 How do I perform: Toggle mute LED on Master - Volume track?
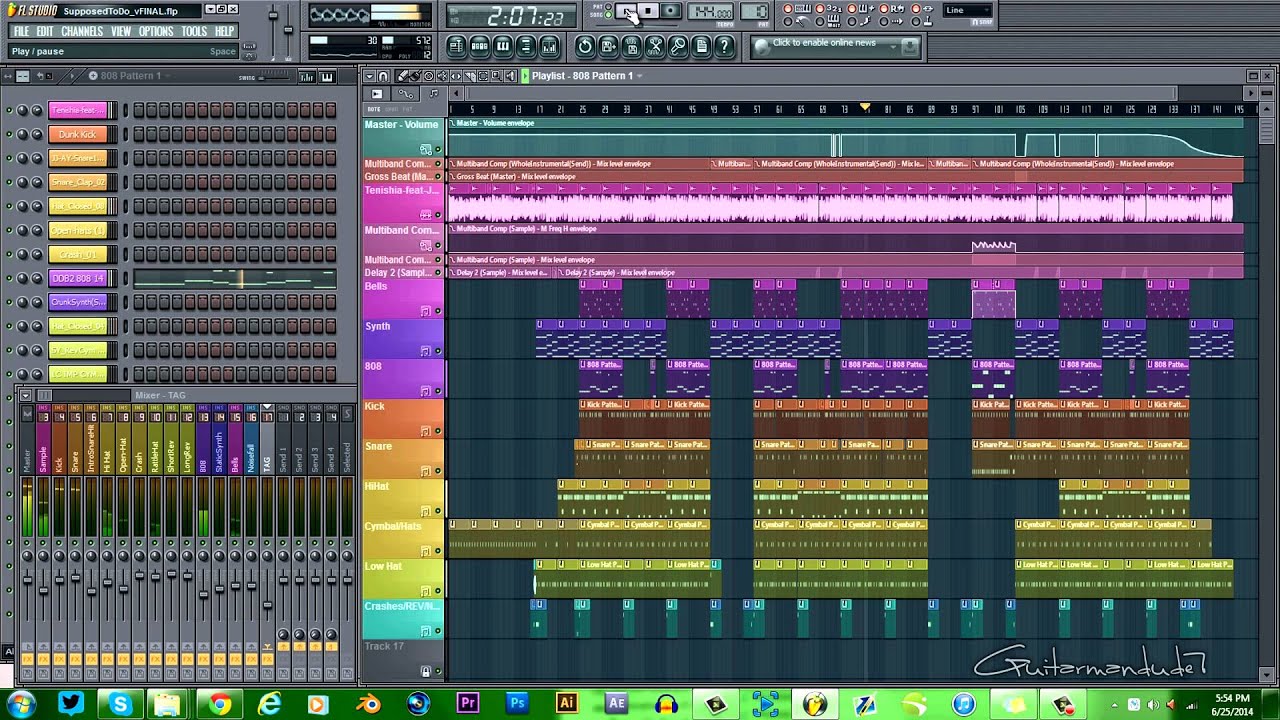coord(437,149)
